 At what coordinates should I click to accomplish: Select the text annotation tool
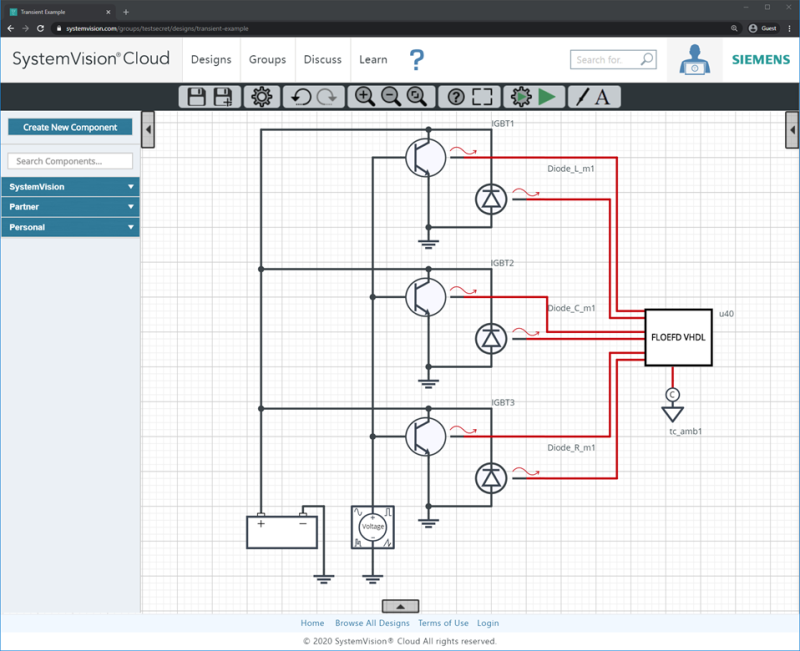point(603,97)
